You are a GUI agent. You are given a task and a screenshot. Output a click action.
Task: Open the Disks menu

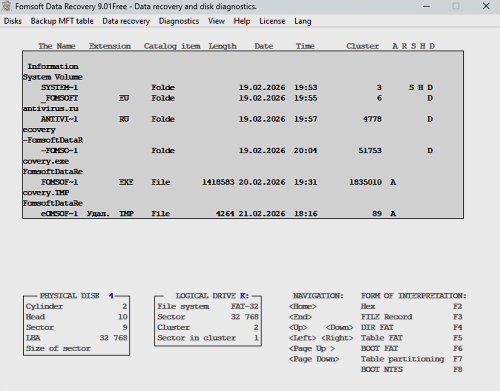[x=13, y=21]
